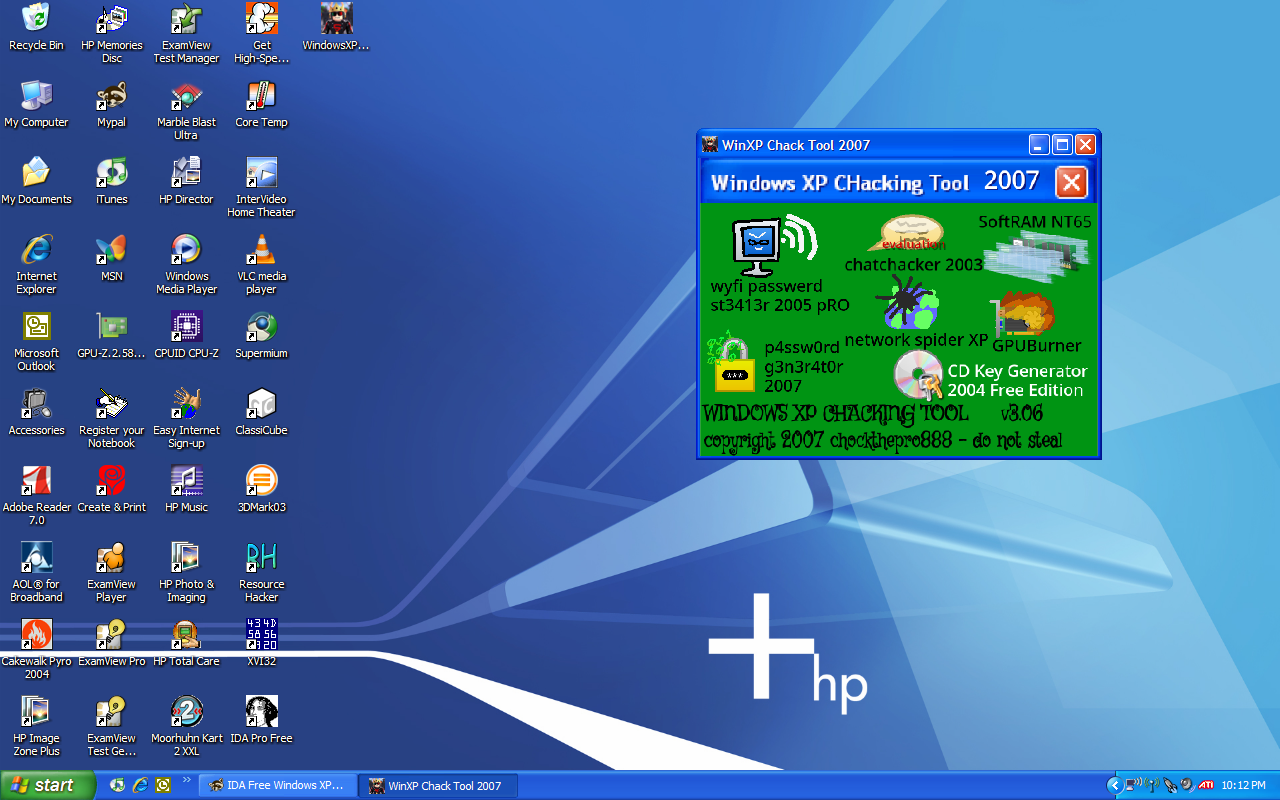
Task: Open the ClassiCube desktop icon
Action: pyautogui.click(x=261, y=403)
